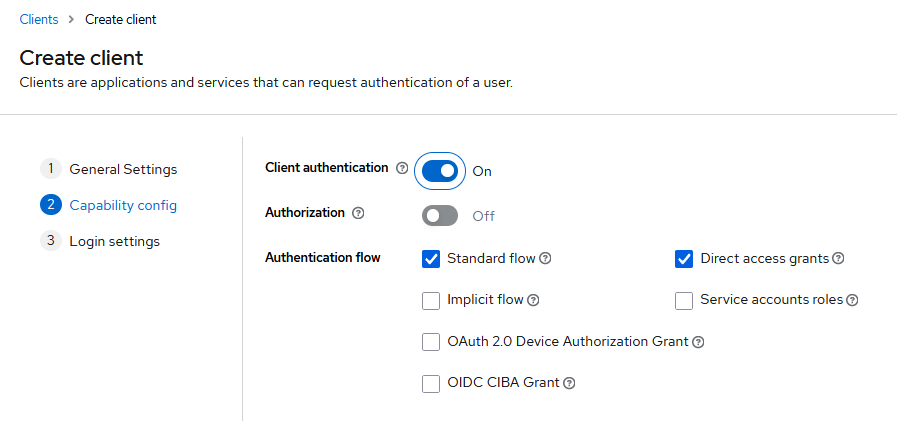Check Service accounts roles option
Image resolution: width=897 pixels, height=421 pixels.
[684, 300]
